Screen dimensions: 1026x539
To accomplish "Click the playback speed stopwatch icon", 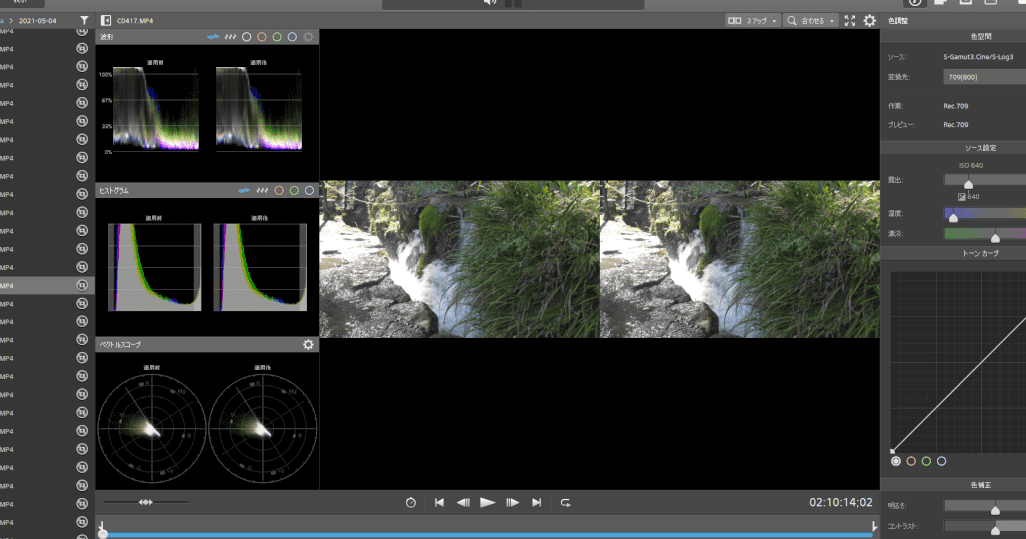I will [x=411, y=503].
